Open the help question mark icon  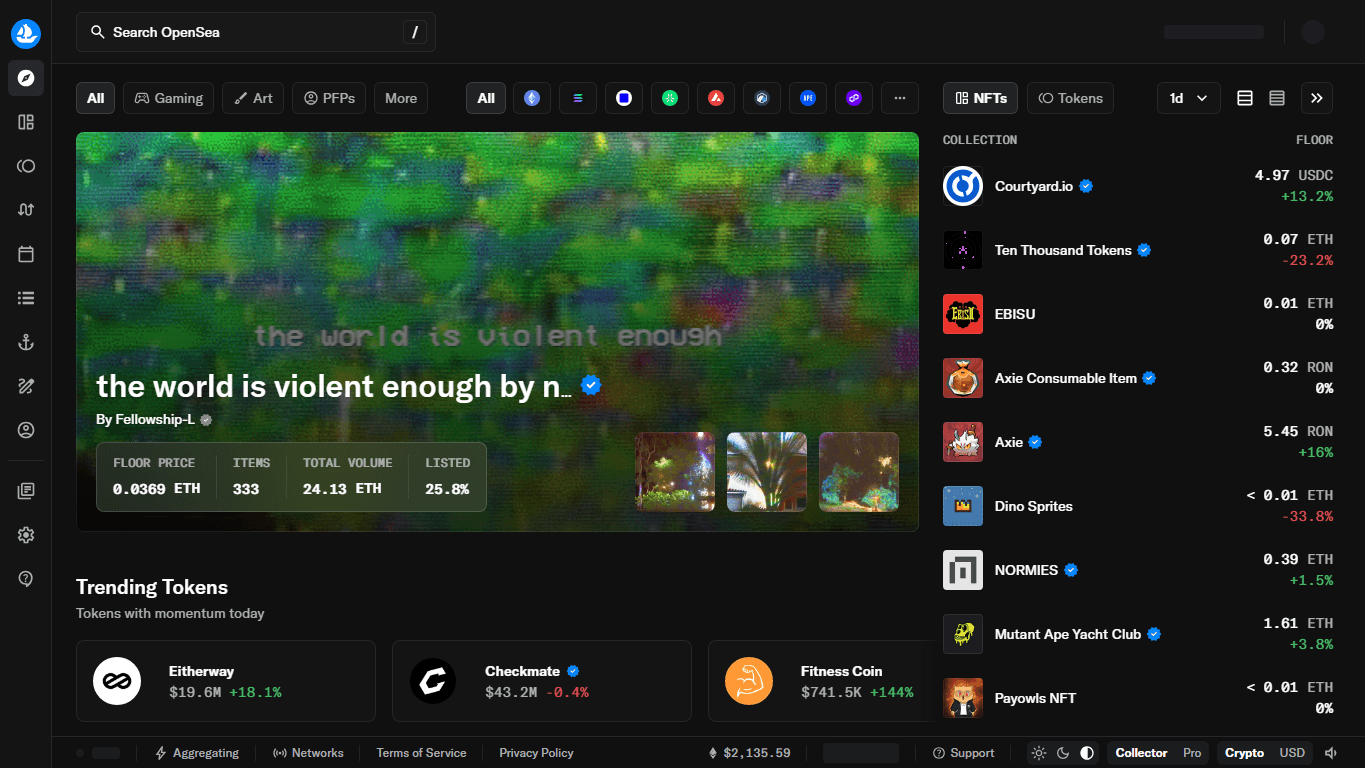tap(26, 579)
